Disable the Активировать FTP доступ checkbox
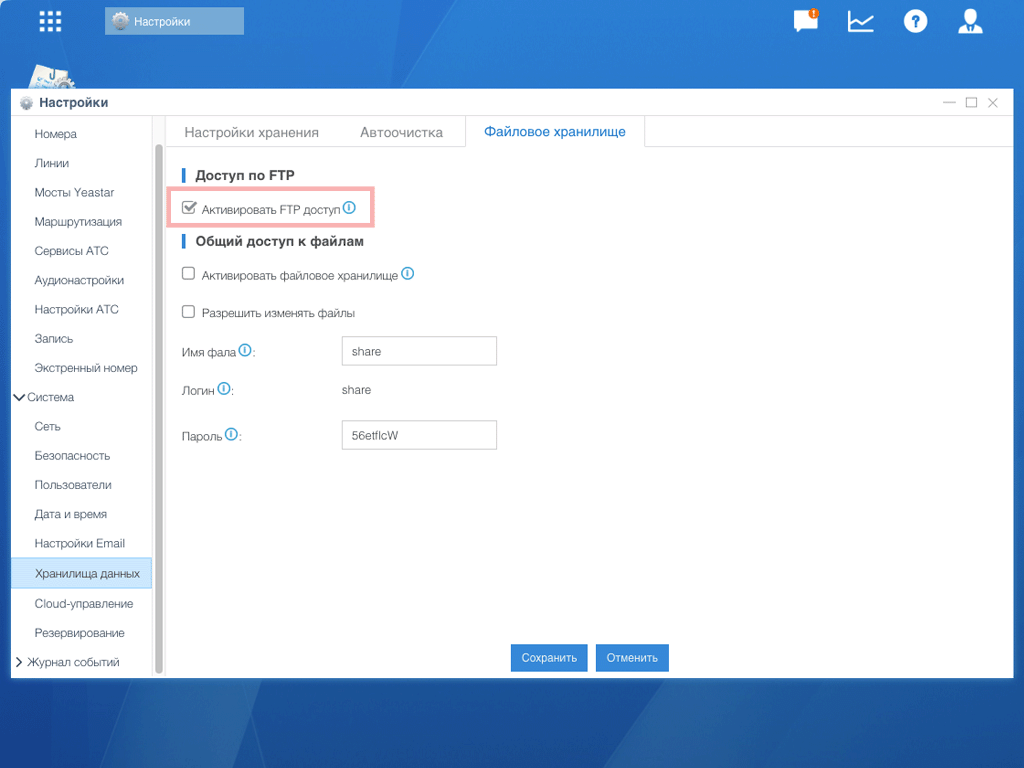Image resolution: width=1024 pixels, height=768 pixels. click(189, 208)
